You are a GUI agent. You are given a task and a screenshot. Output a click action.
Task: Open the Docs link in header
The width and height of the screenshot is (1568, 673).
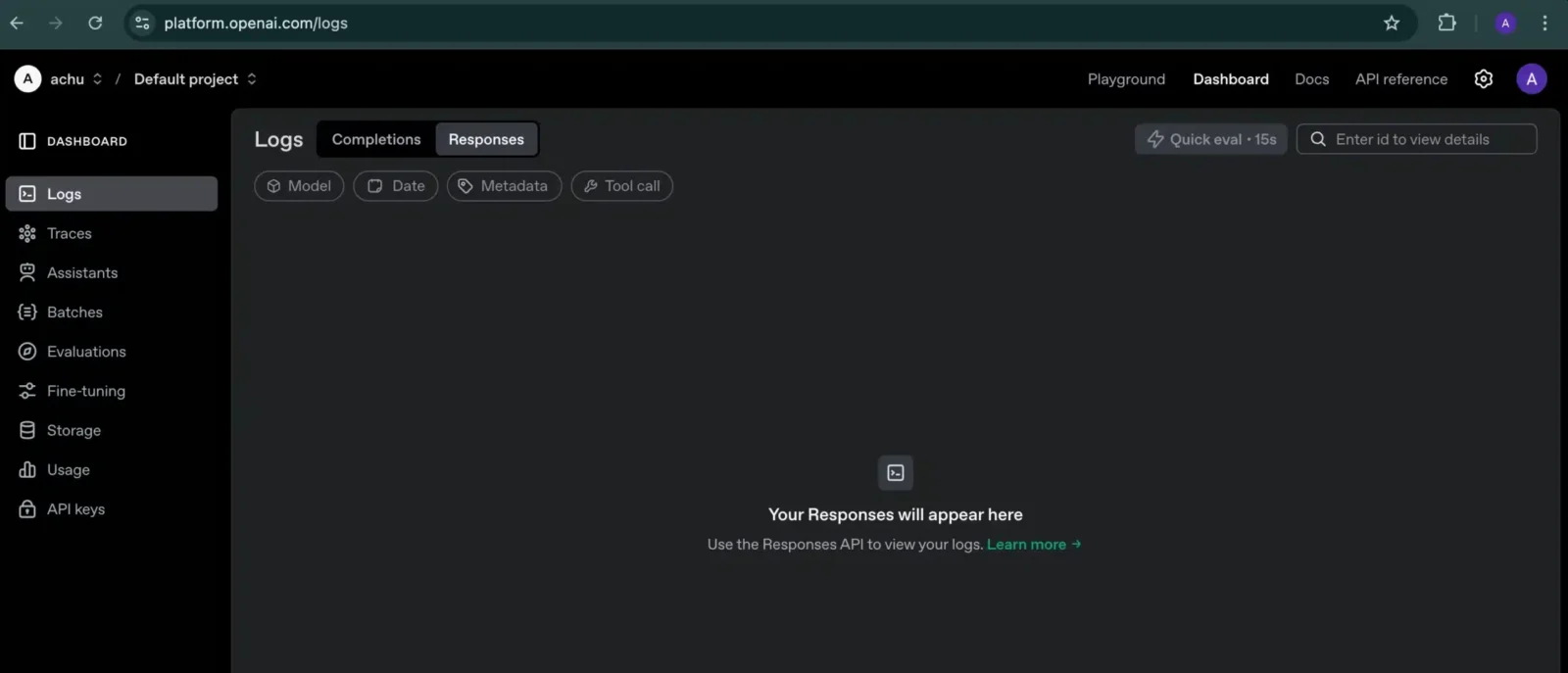pyautogui.click(x=1312, y=78)
